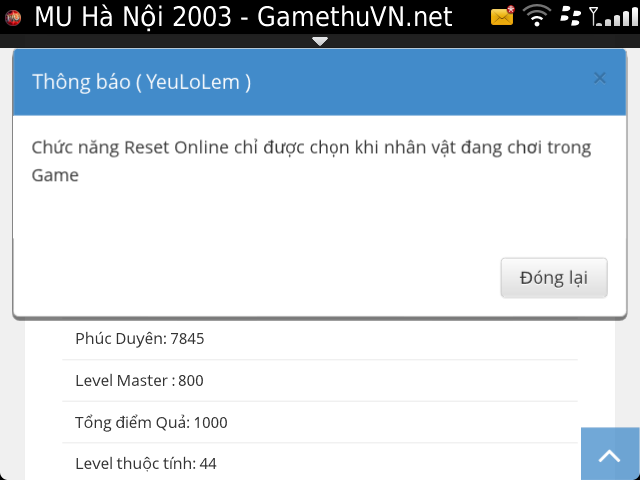Tap the BlackBerry logo status icon
Screen dimensions: 640x480
tap(571, 16)
